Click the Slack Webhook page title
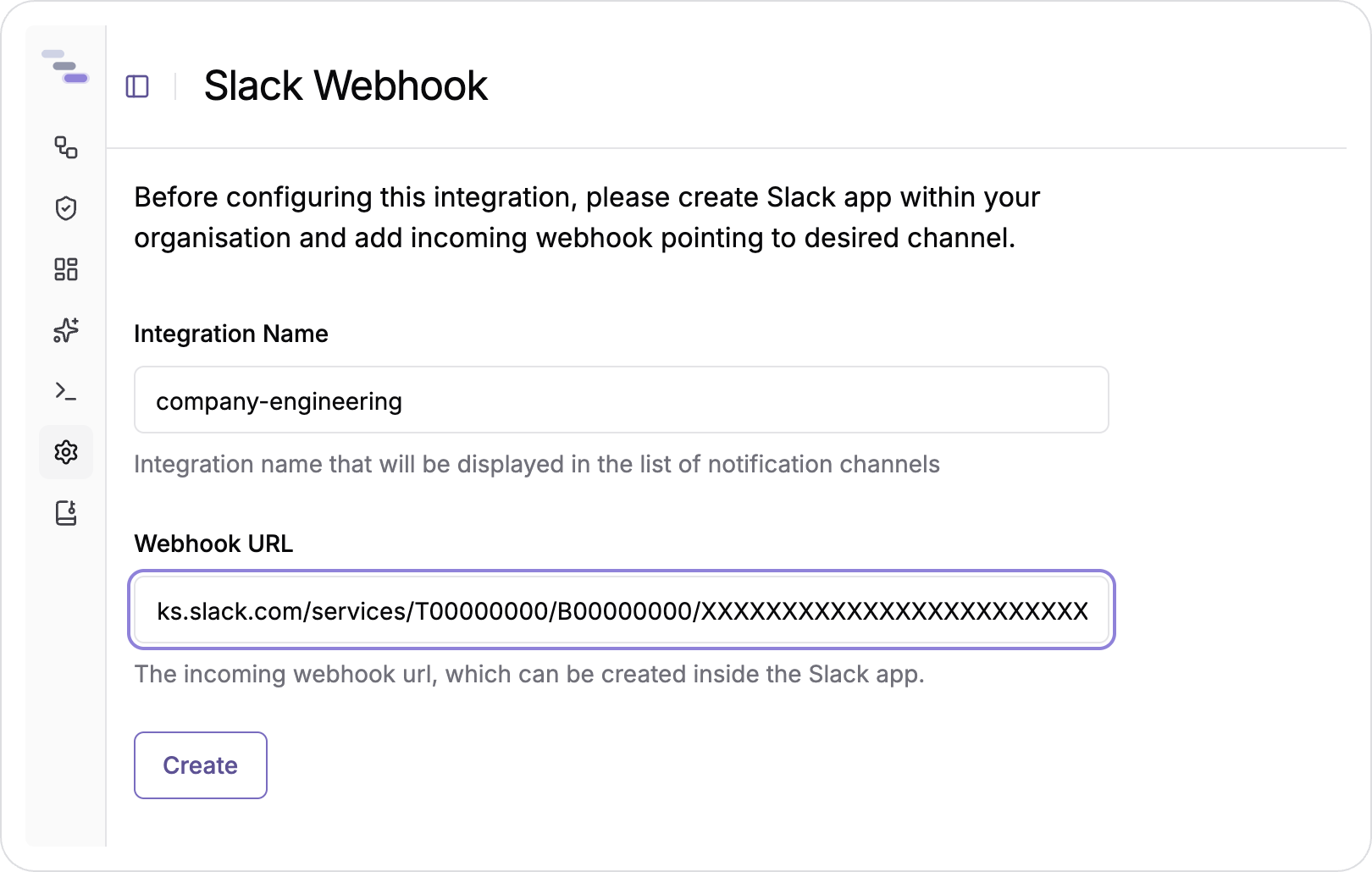This screenshot has width=1372, height=872. (x=346, y=86)
